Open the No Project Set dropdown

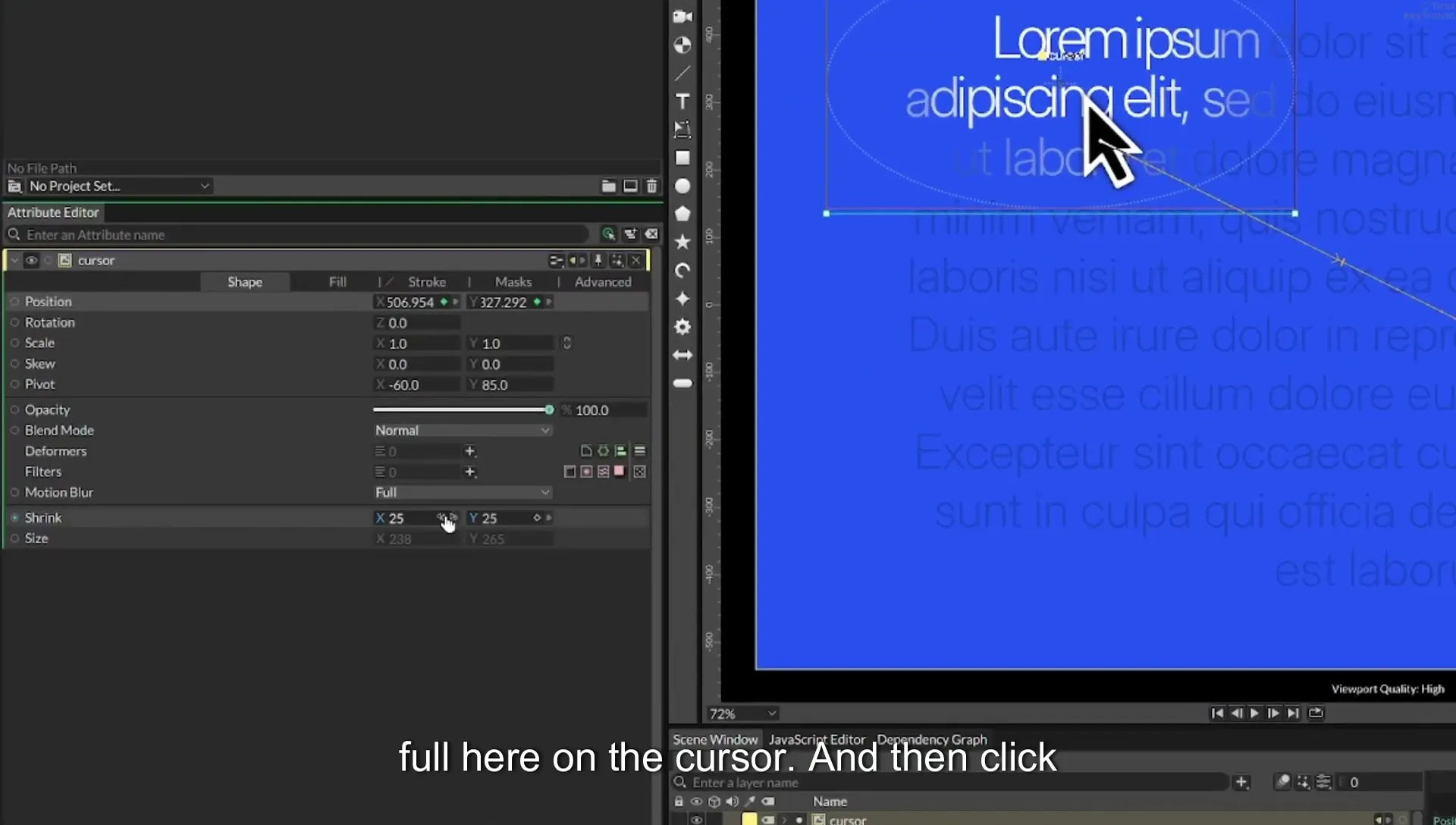tap(118, 186)
